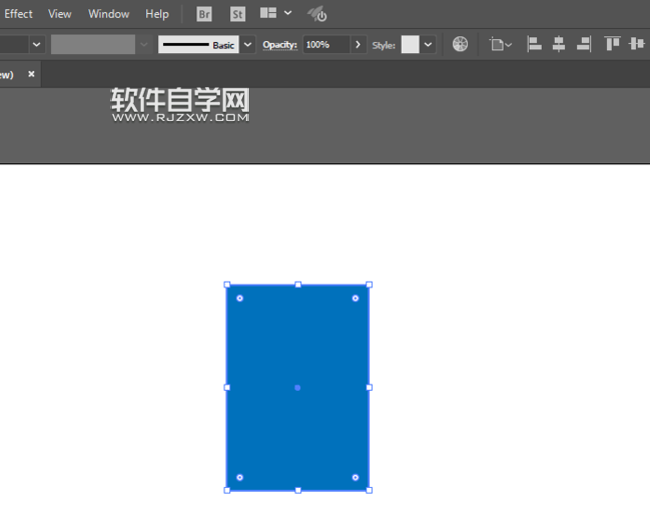Click the bottom-left live corner widget
This screenshot has height=529, width=650.
[x=240, y=478]
